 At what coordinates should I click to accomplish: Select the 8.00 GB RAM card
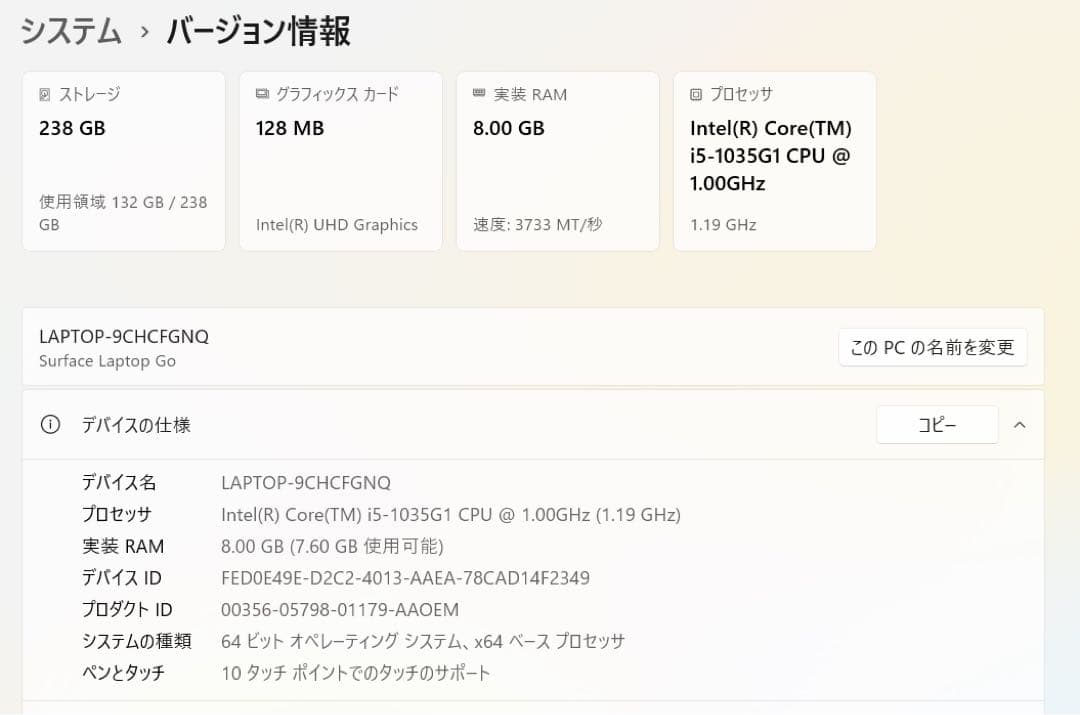[x=557, y=160]
